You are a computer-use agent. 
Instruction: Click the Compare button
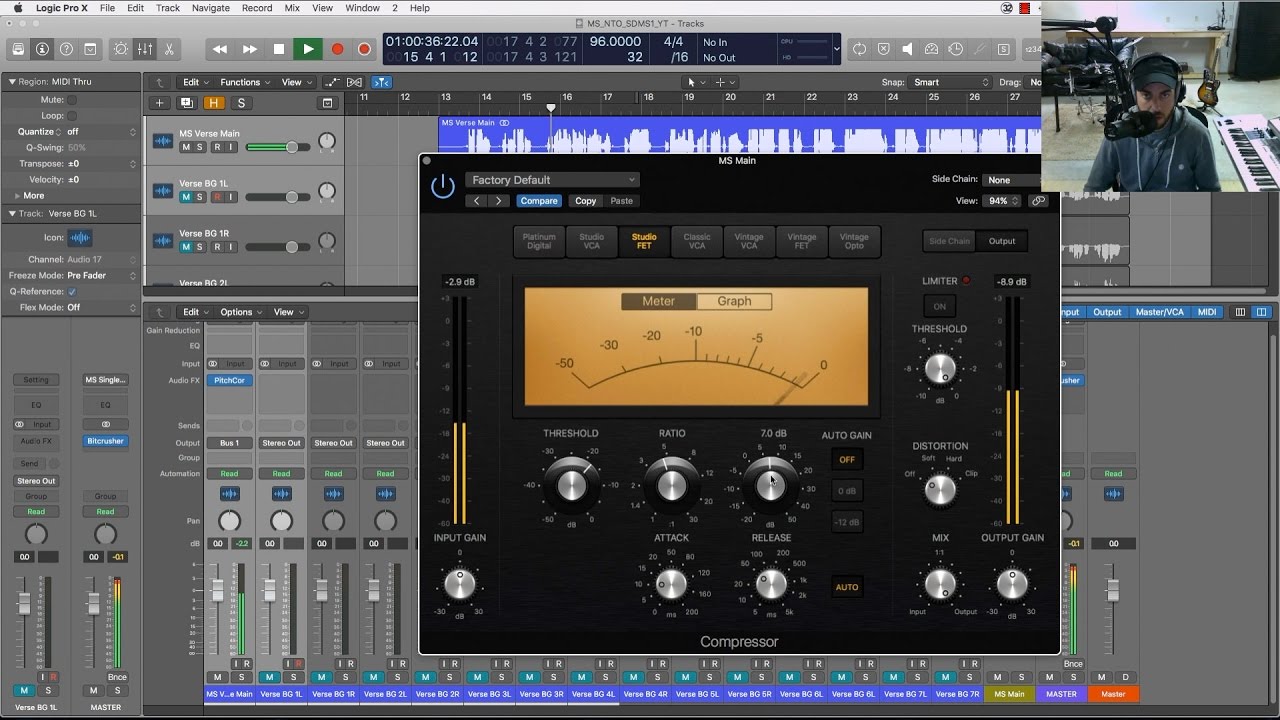tap(539, 201)
